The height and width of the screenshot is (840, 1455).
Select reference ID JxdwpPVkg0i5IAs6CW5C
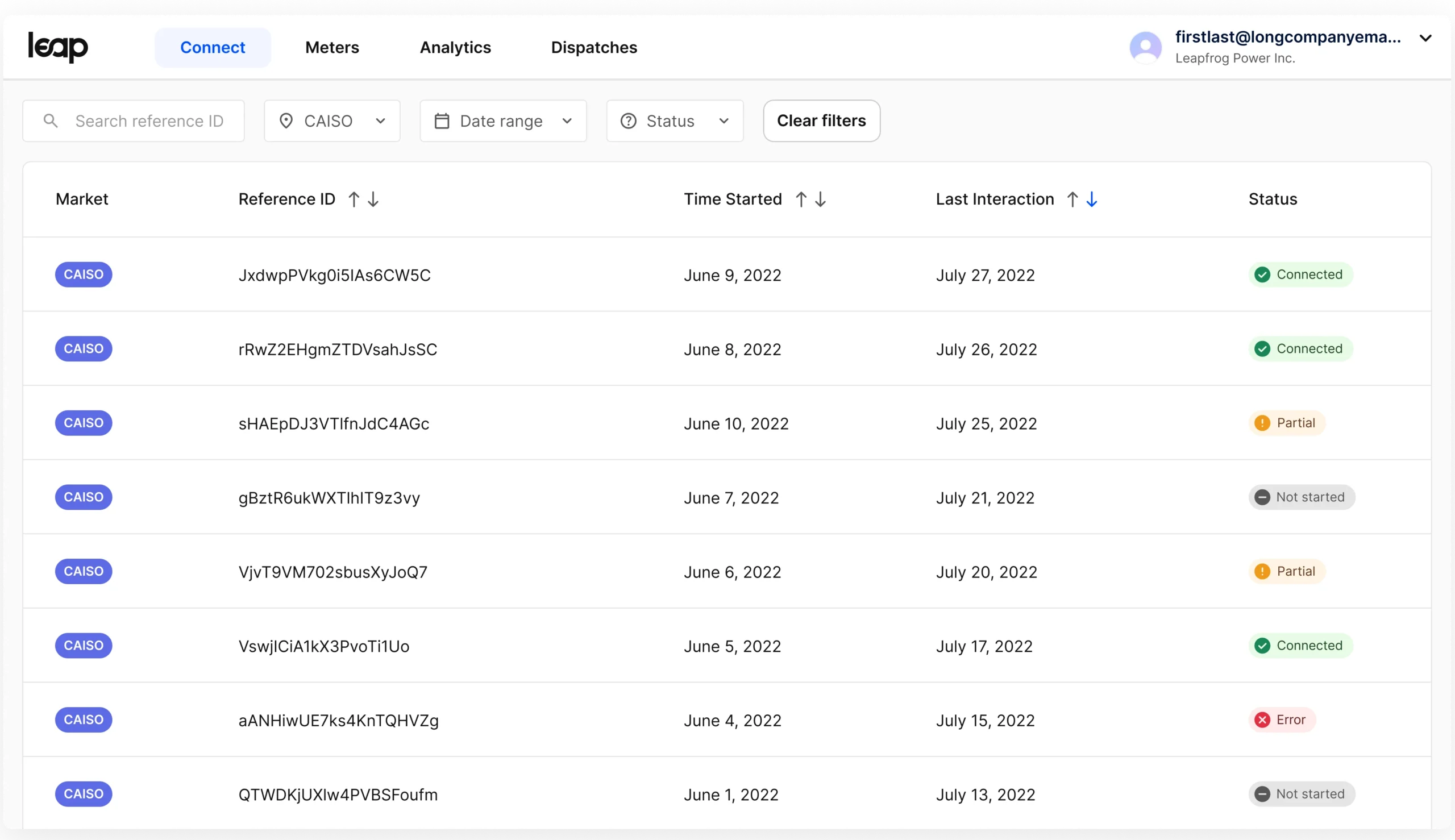(335, 275)
